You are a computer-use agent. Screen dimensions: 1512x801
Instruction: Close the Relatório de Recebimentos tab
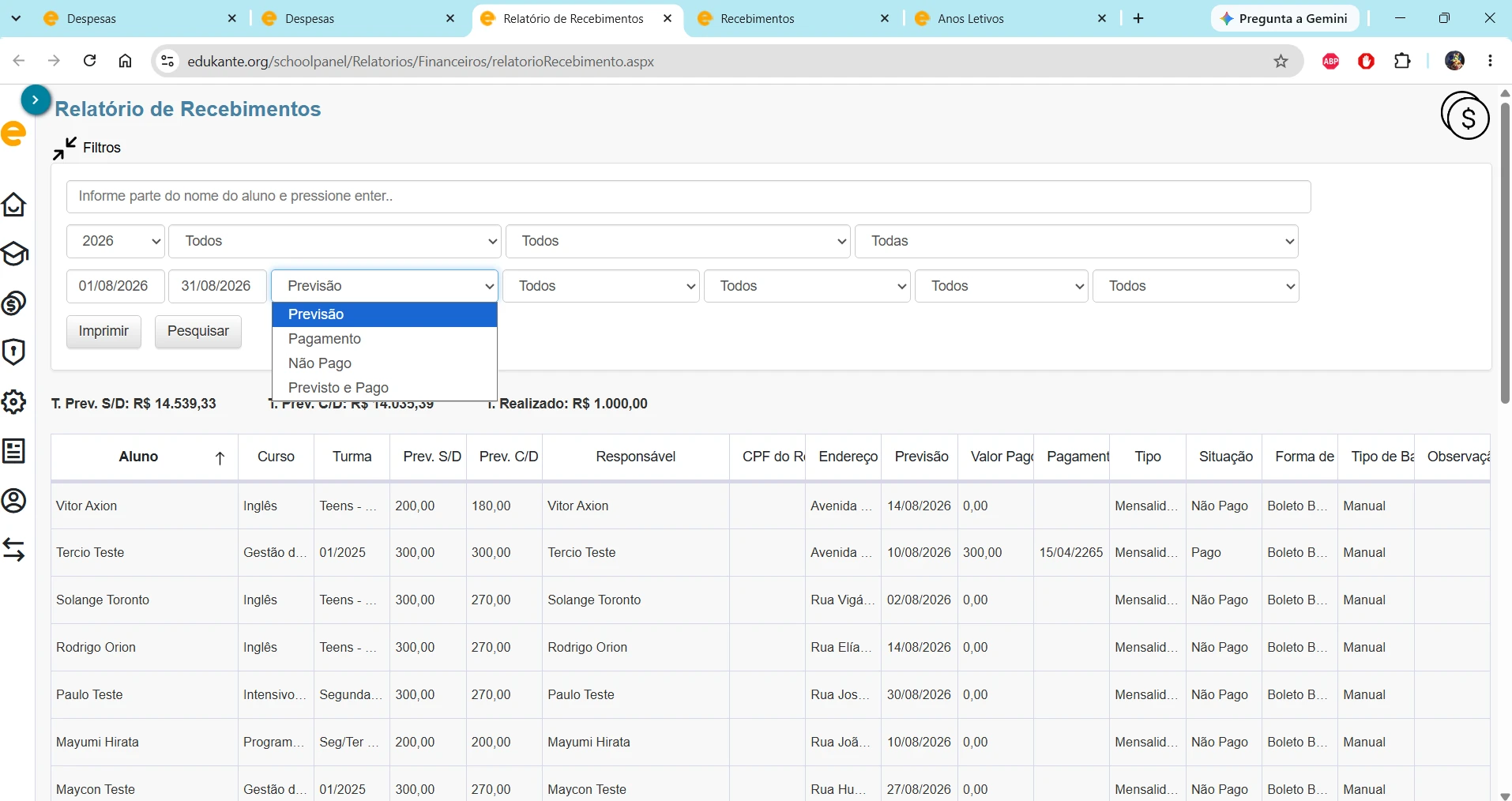(668, 18)
